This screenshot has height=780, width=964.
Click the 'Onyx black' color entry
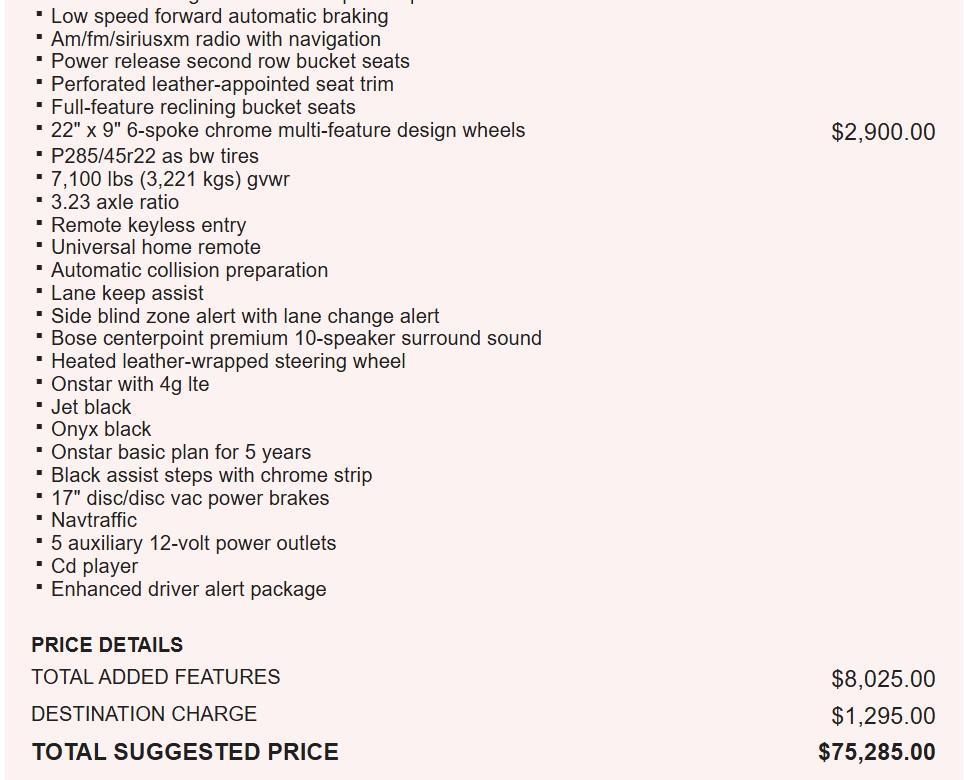pyautogui.click(x=101, y=429)
